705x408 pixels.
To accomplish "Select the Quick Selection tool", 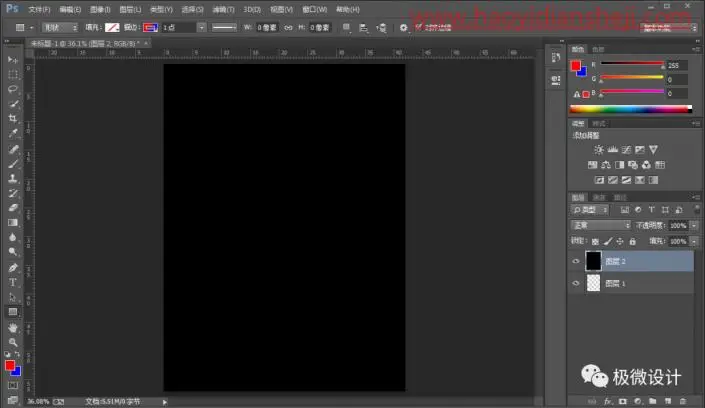I will [13, 104].
